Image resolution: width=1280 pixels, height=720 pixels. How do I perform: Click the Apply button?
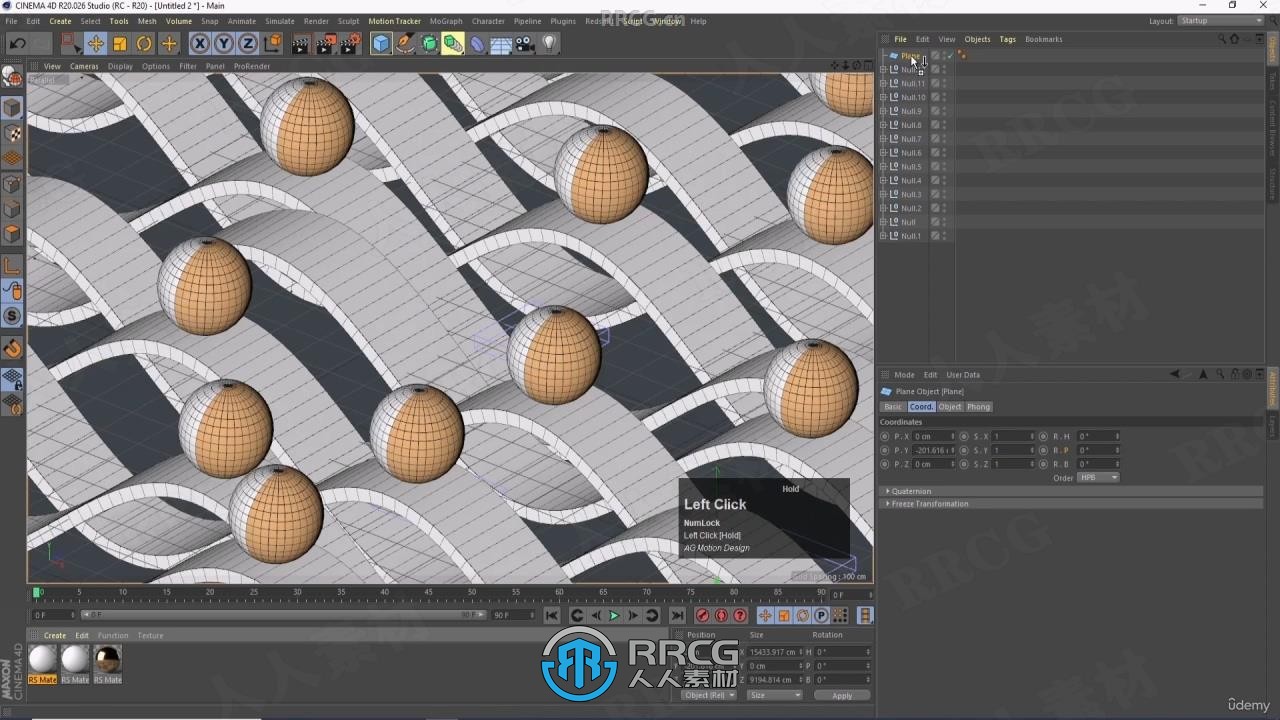[842, 696]
